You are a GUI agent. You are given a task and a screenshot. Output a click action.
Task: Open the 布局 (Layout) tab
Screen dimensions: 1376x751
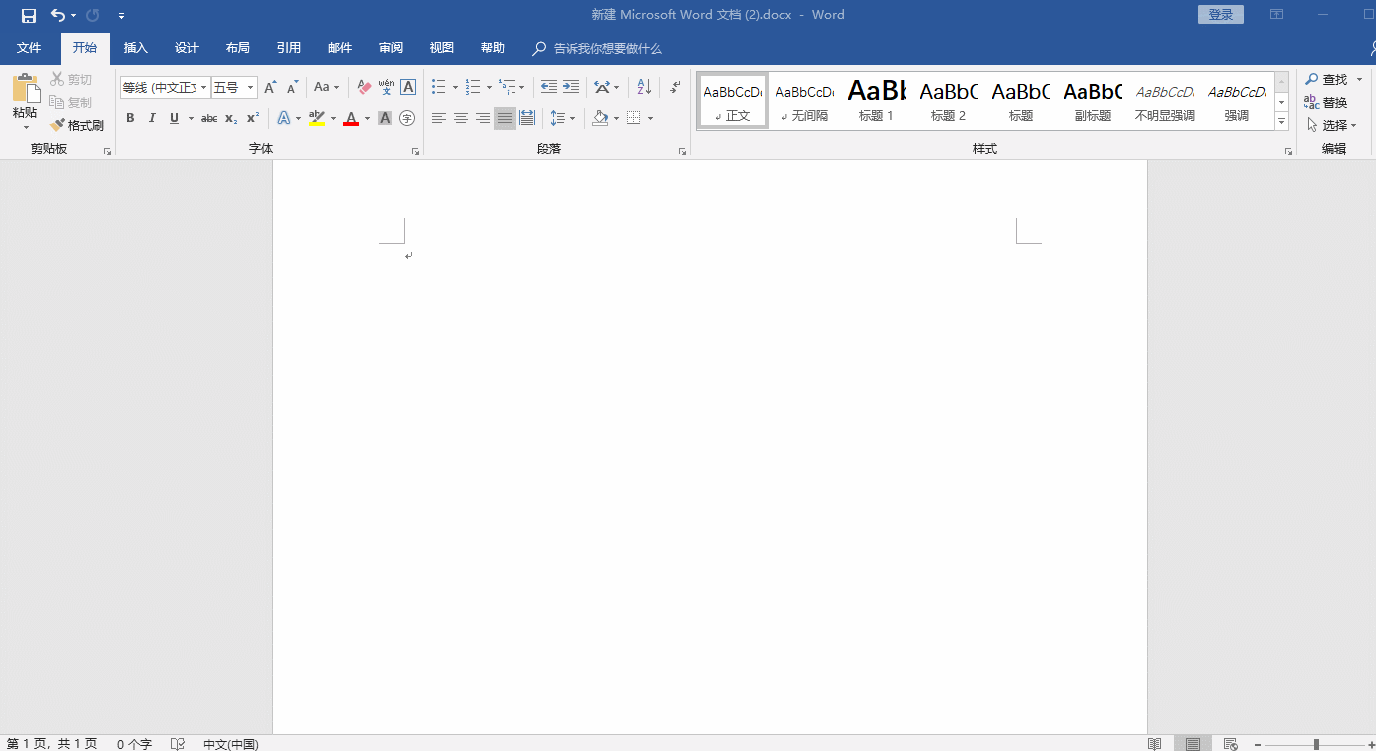[237, 48]
